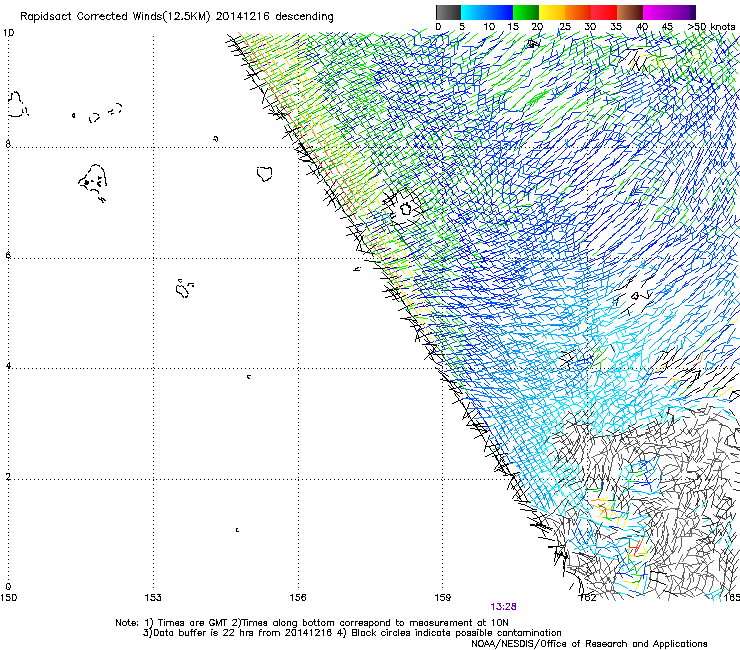Click the '25' label on the knots legend
This screenshot has height=650, width=740.
click(x=565, y=27)
